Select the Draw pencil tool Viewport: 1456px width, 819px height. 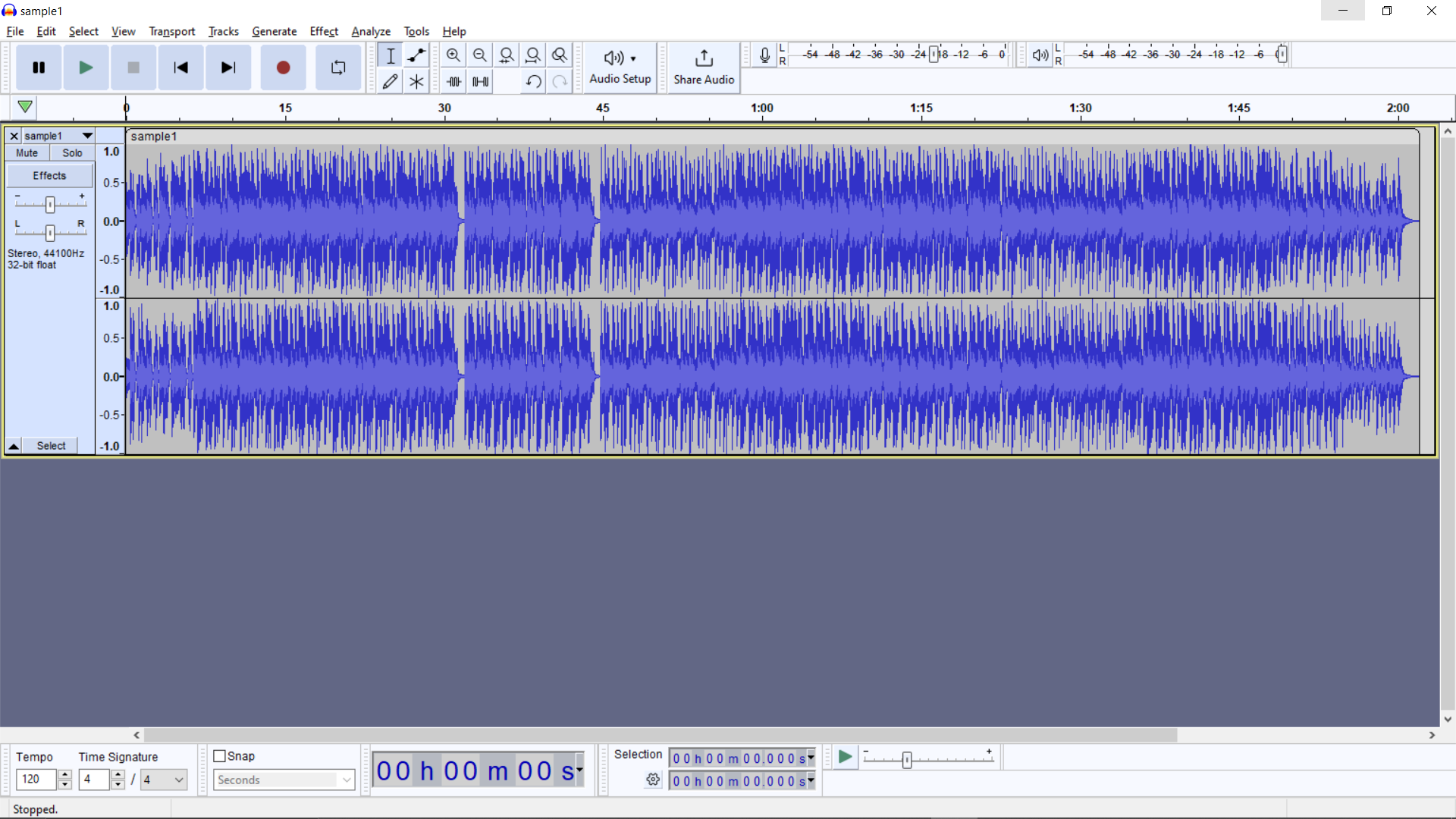tap(390, 81)
